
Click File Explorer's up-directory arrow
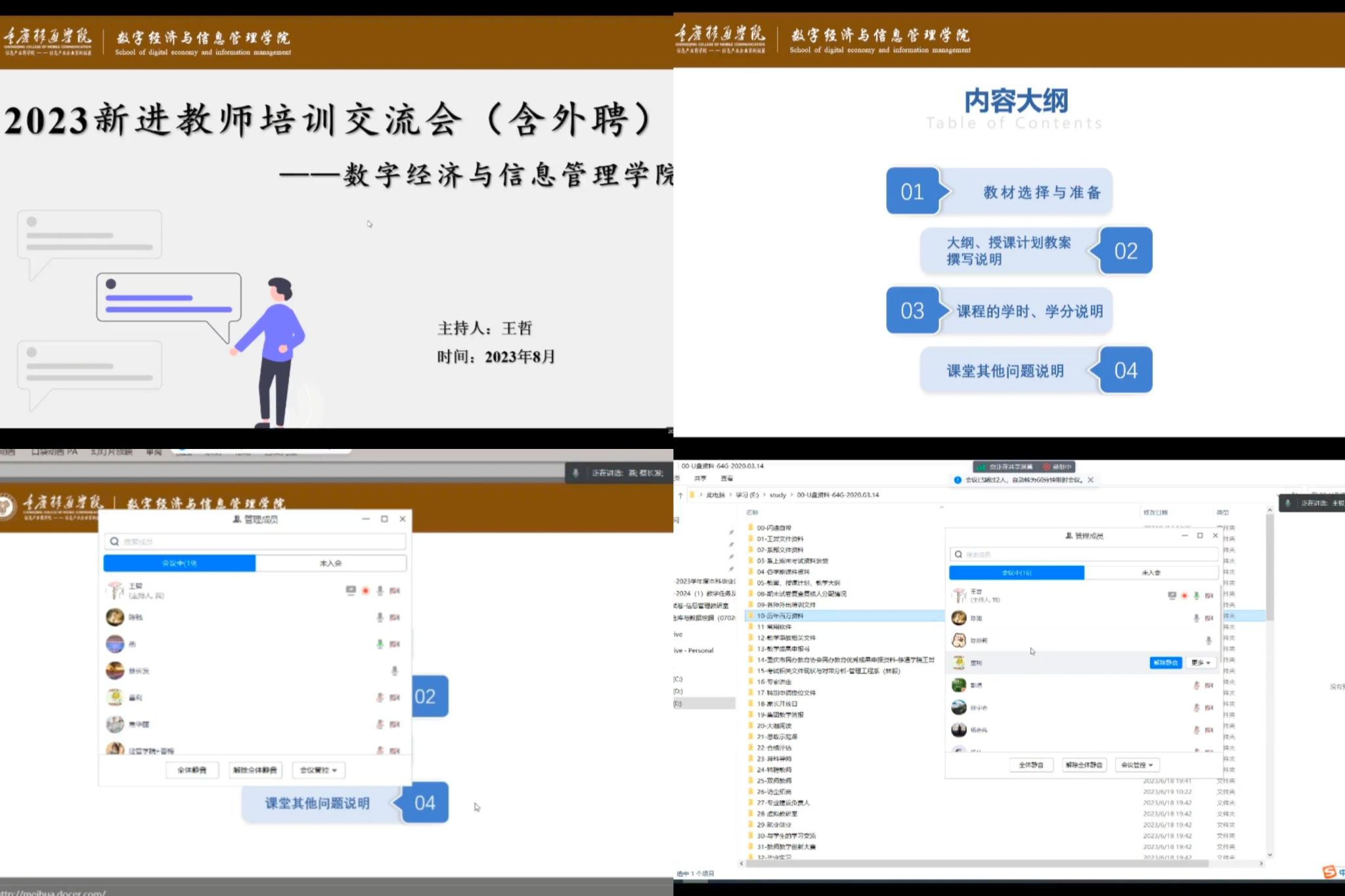(x=680, y=495)
